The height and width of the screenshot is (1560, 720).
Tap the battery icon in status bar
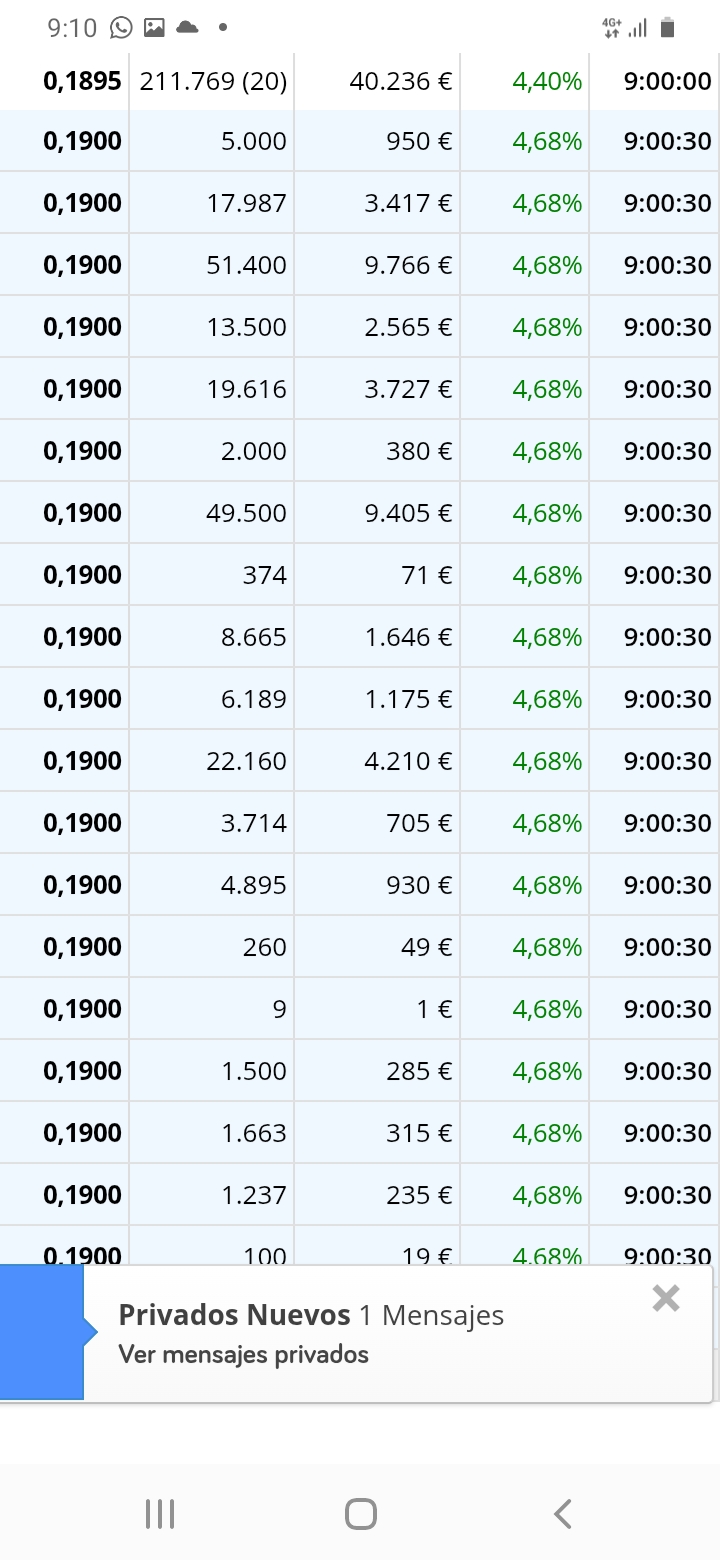pyautogui.click(x=668, y=28)
